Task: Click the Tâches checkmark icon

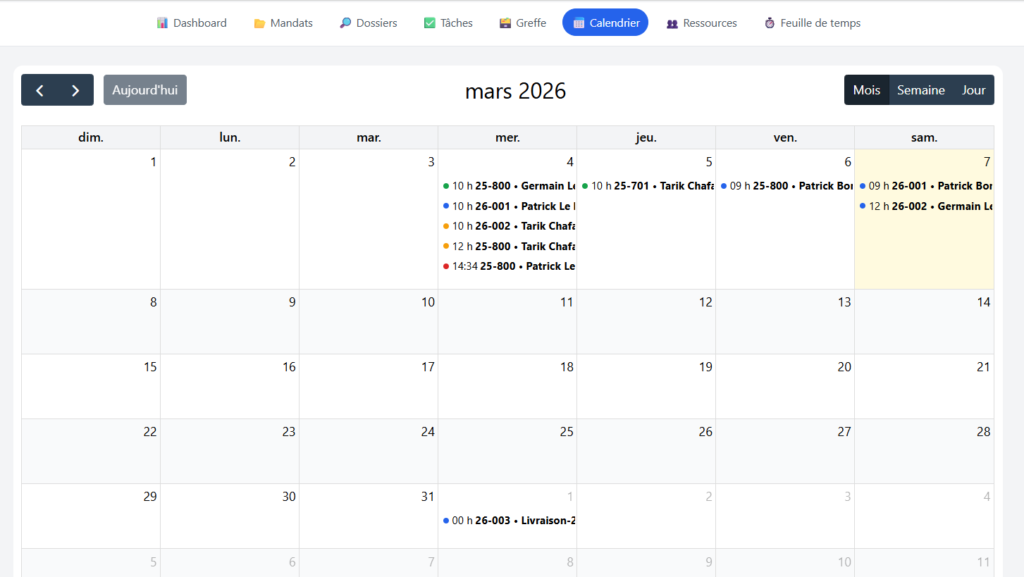Action: [x=429, y=23]
